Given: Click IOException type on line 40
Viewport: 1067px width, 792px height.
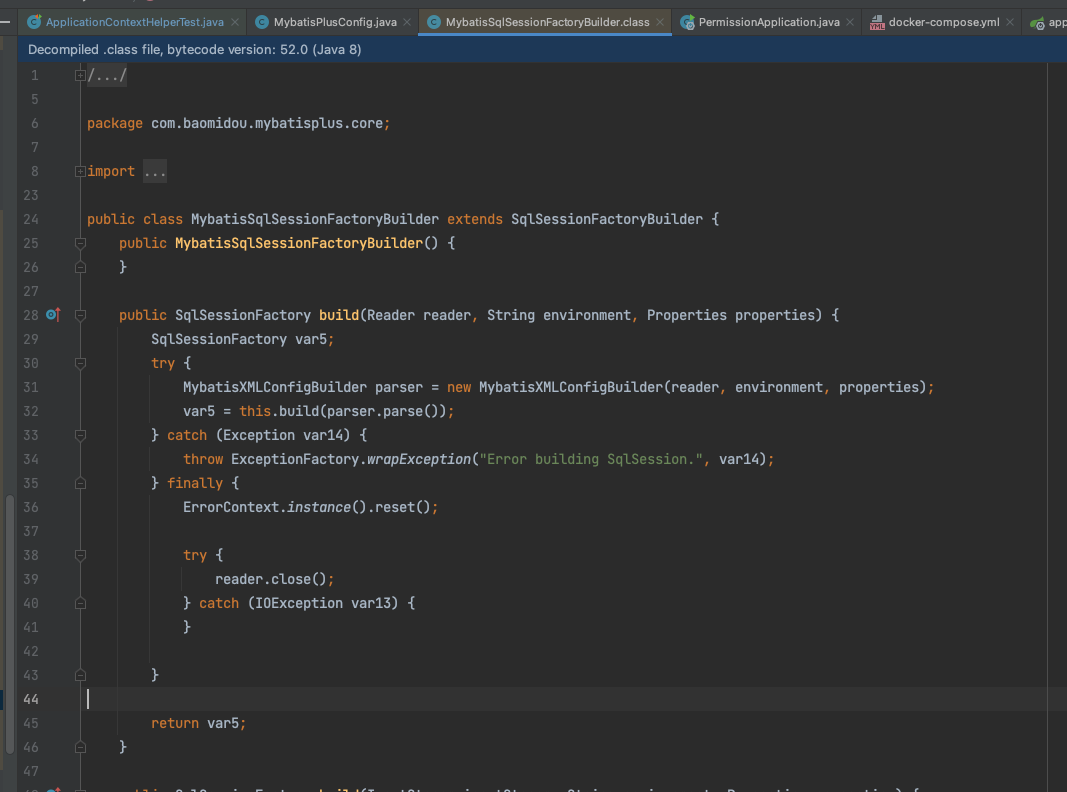Looking at the screenshot, I should coord(299,603).
